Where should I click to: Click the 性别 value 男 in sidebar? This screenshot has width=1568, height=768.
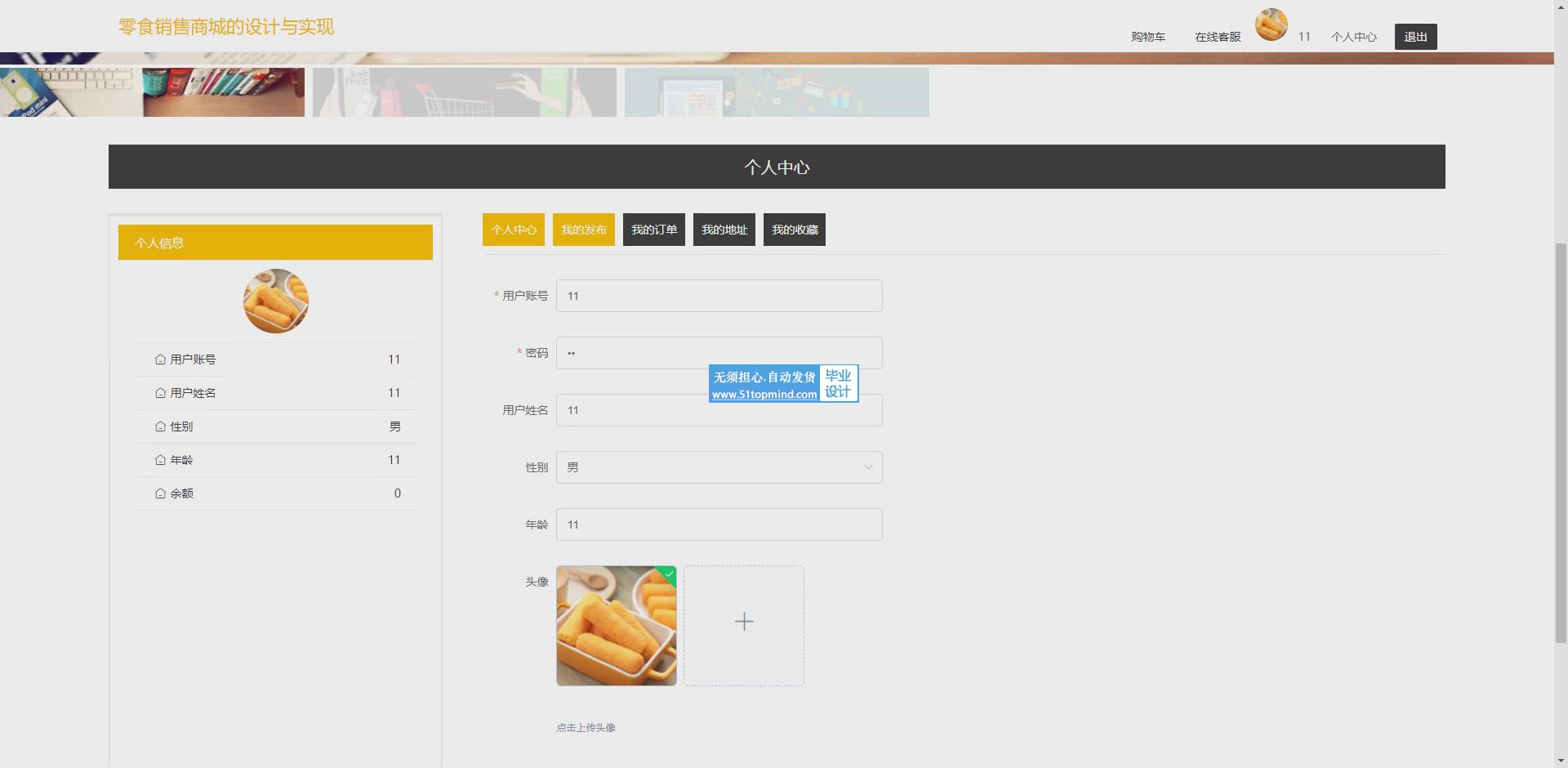coord(395,426)
